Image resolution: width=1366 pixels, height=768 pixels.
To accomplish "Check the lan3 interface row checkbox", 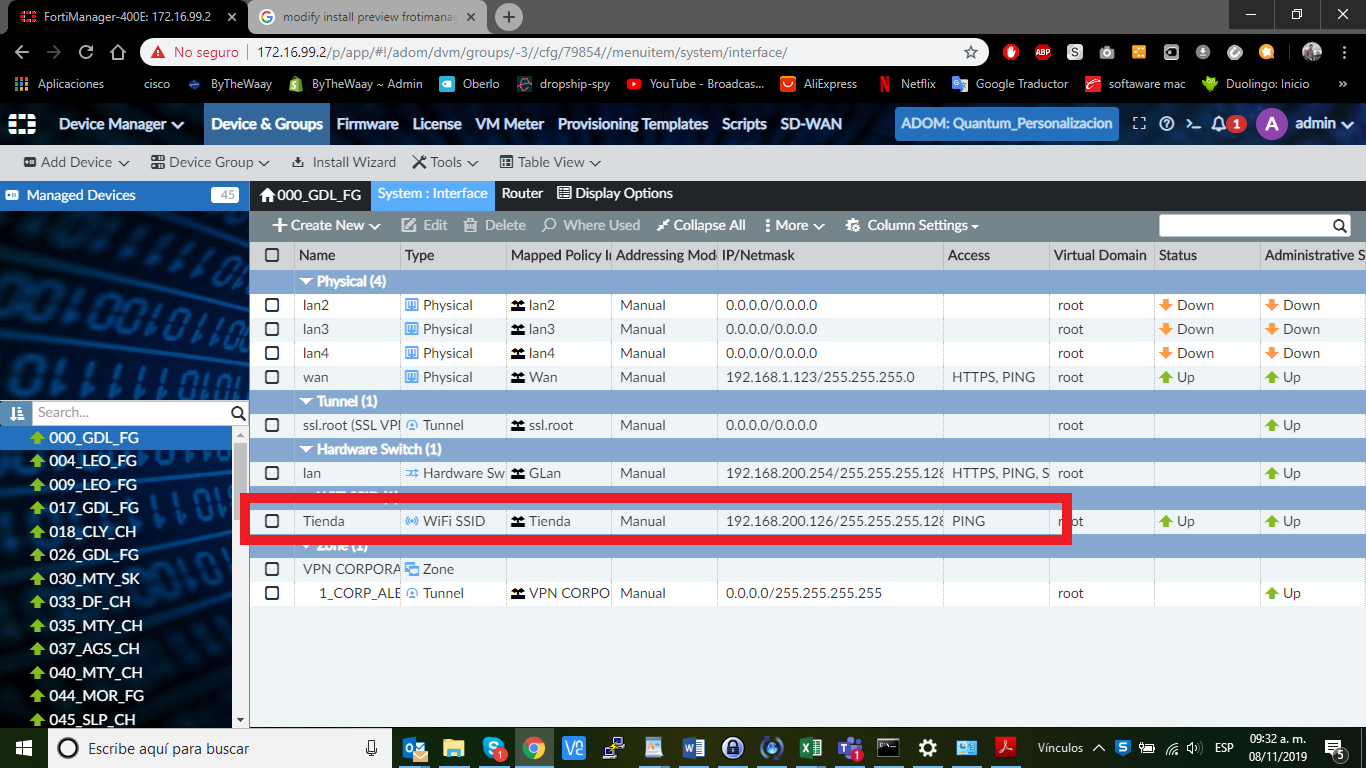I will tap(272, 329).
